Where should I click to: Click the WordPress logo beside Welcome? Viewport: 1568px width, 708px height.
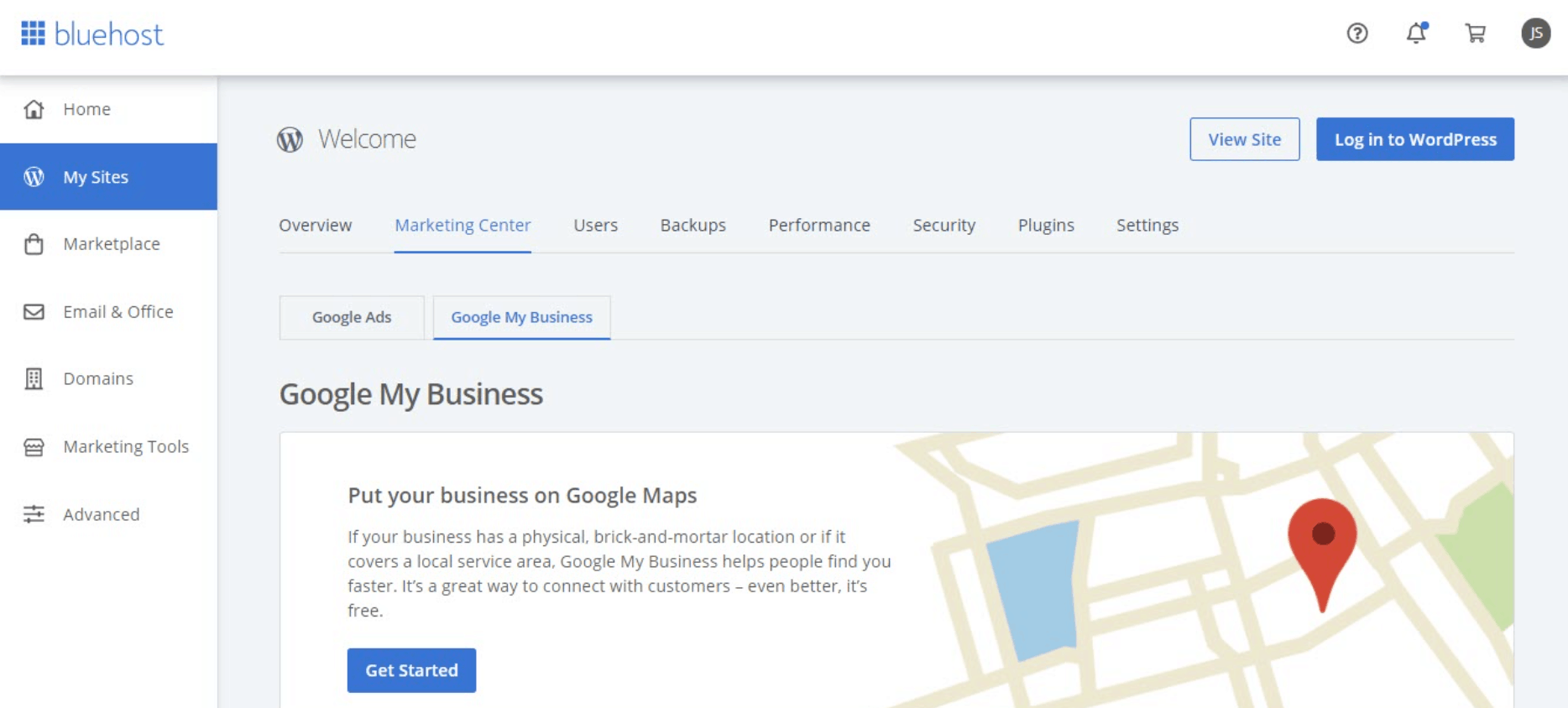tap(290, 139)
